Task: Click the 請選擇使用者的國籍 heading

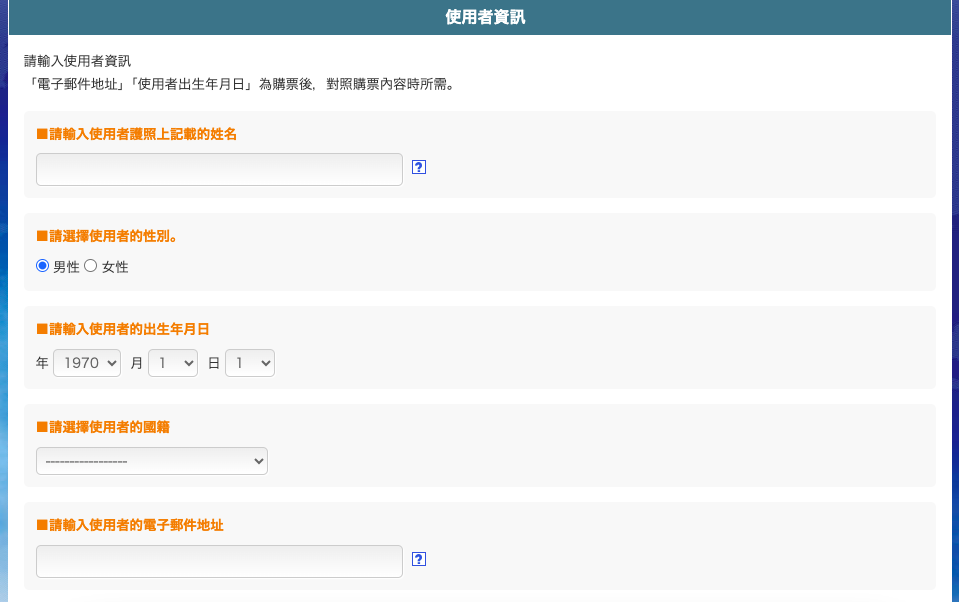Action: (103, 427)
